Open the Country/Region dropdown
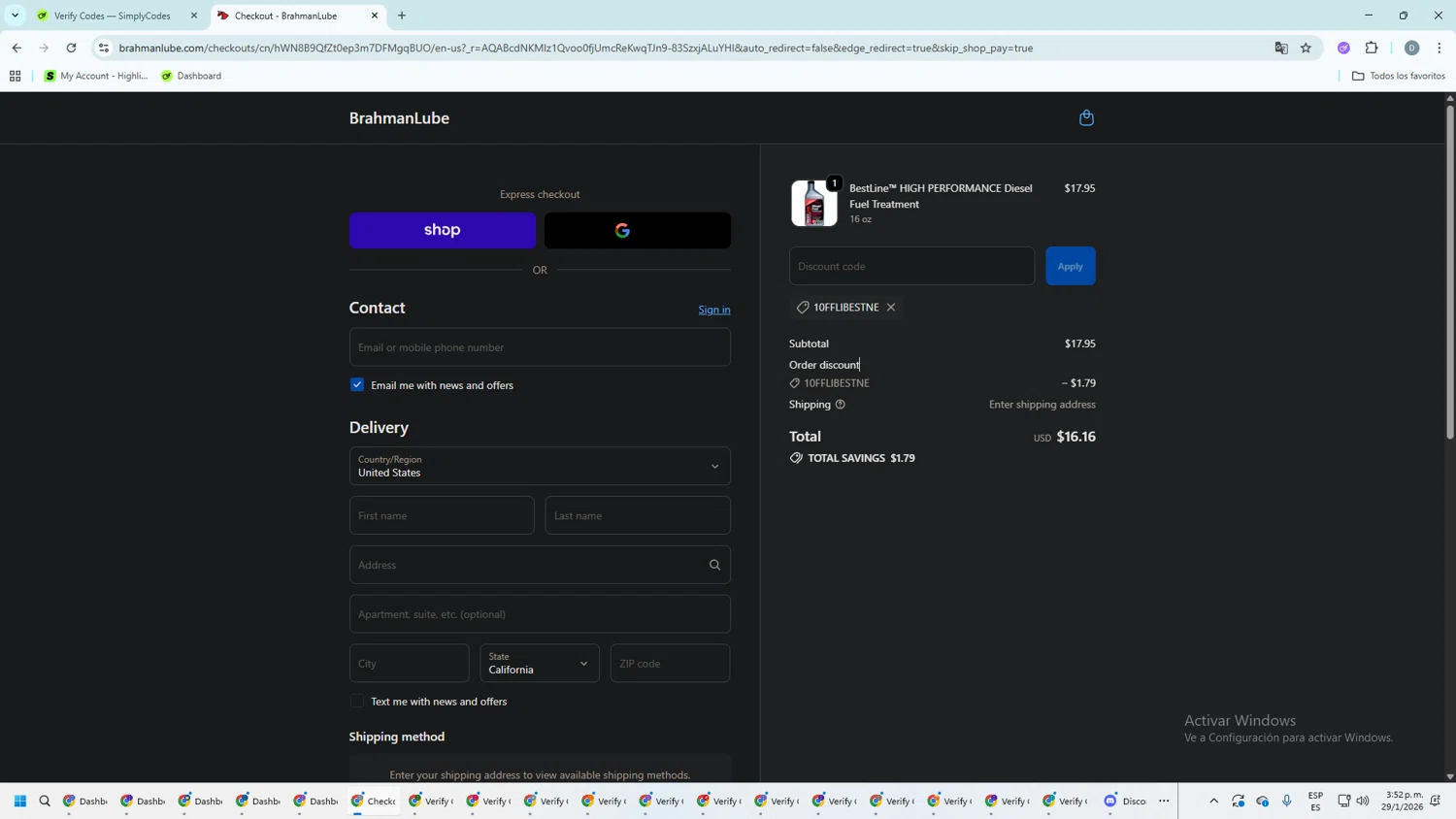This screenshot has height=819, width=1456. tap(540, 466)
